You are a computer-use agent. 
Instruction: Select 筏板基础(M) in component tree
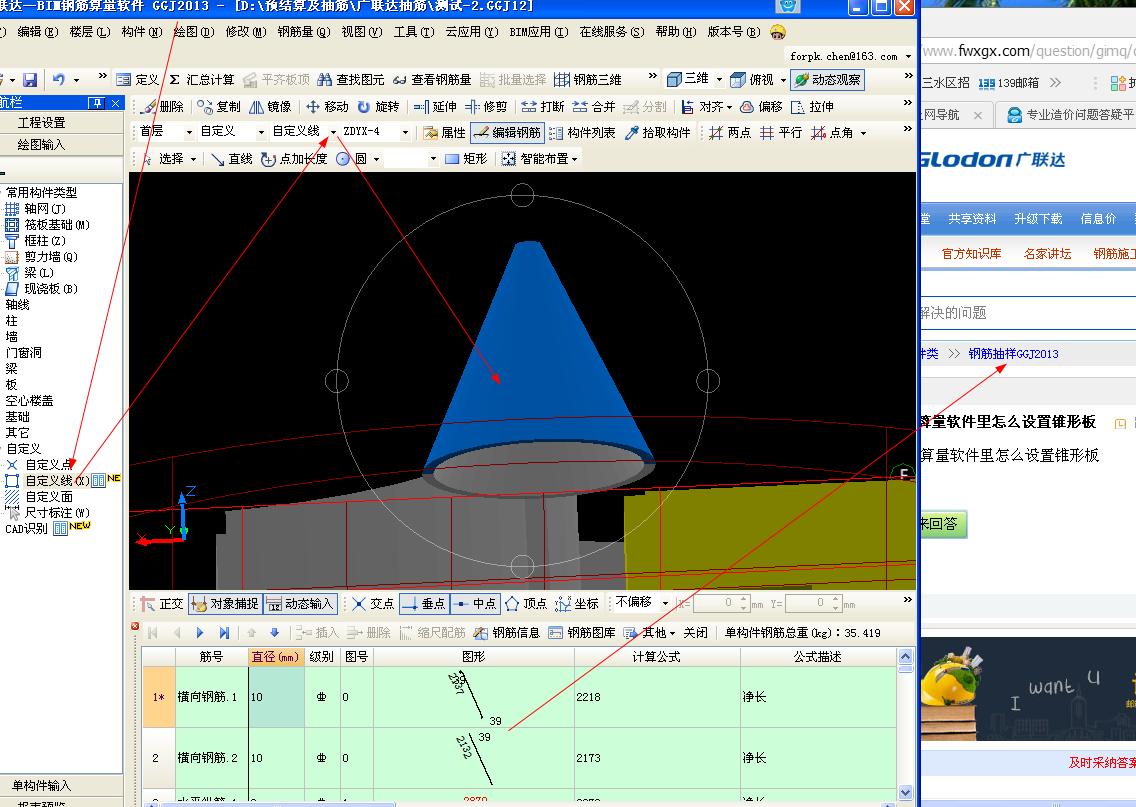coord(57,225)
